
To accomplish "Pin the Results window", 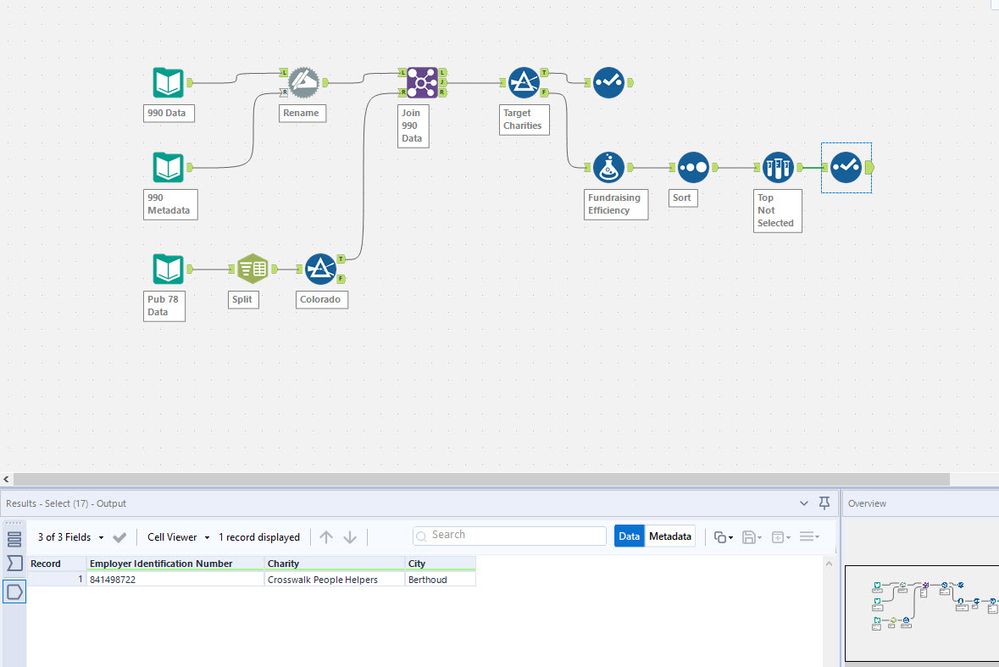I will 824,503.
